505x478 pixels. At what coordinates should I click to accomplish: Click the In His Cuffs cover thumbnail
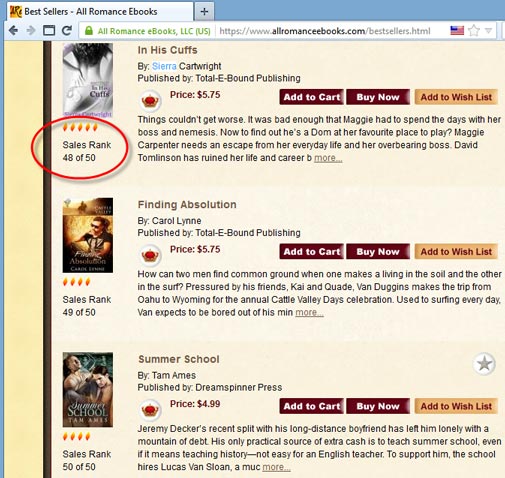pos(88,80)
